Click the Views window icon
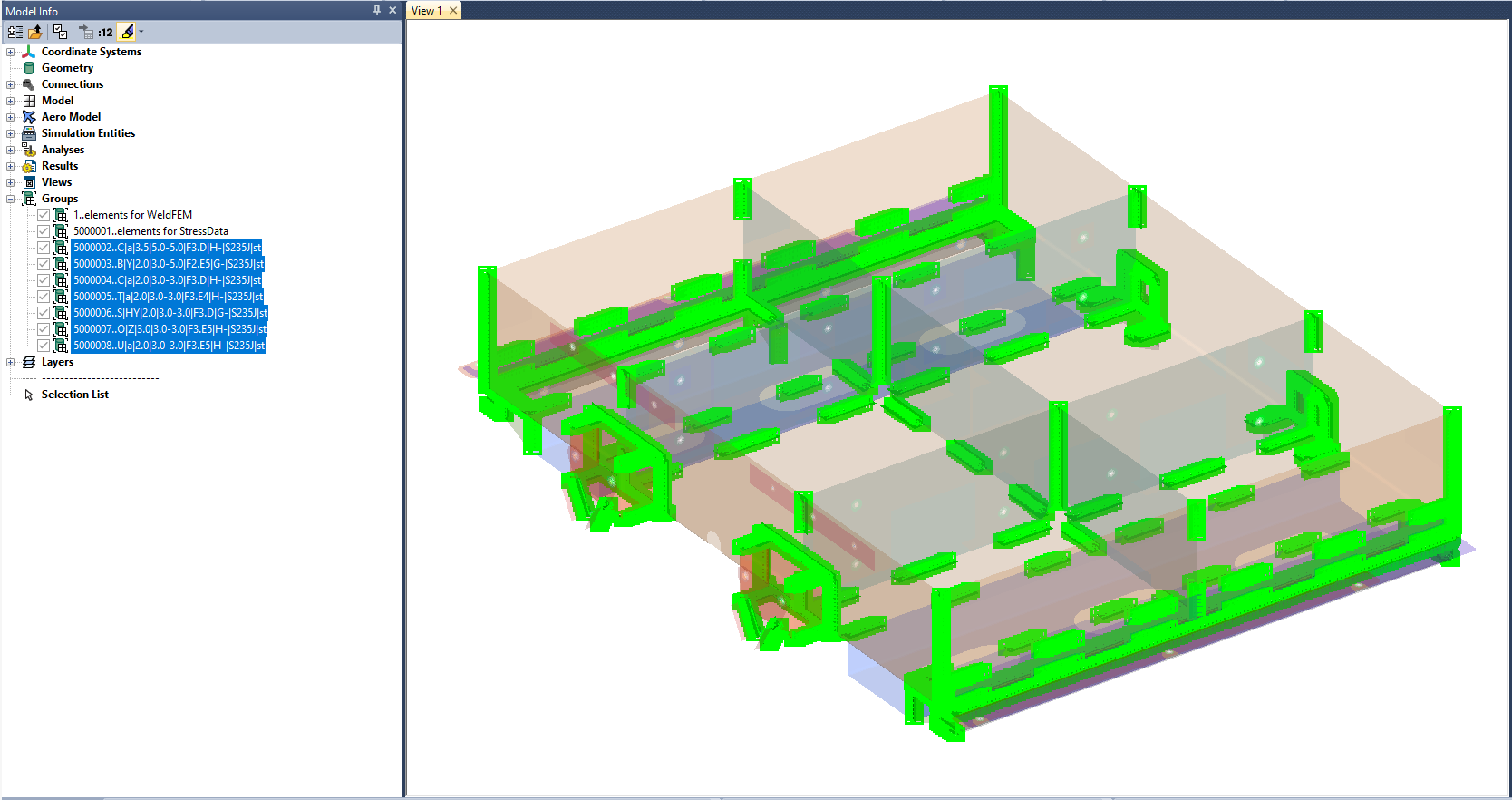1512x800 pixels. pos(29,182)
